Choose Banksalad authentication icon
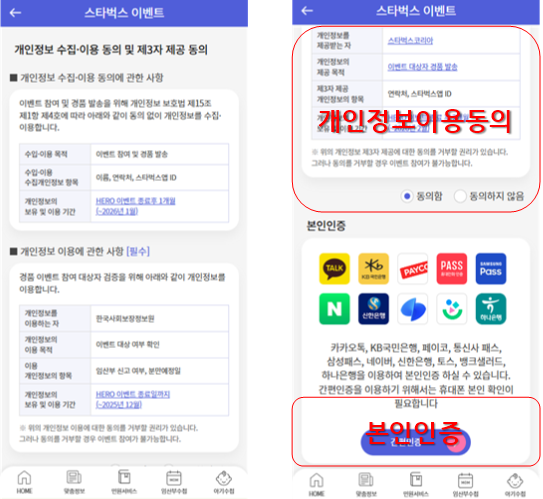The height and width of the screenshot is (499, 543). 452,309
